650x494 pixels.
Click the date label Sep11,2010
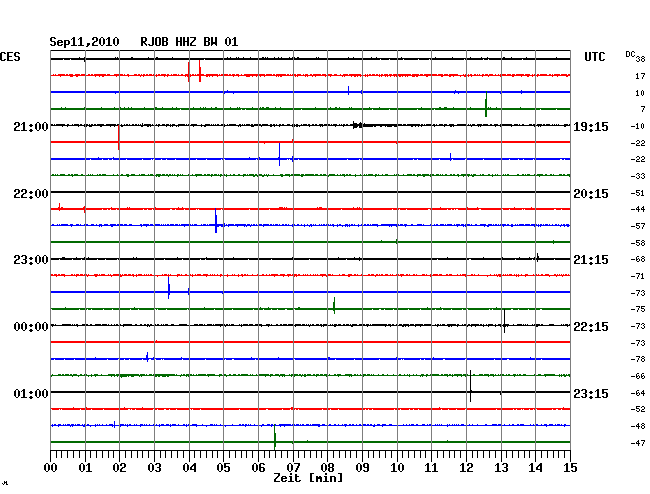tap(84, 42)
